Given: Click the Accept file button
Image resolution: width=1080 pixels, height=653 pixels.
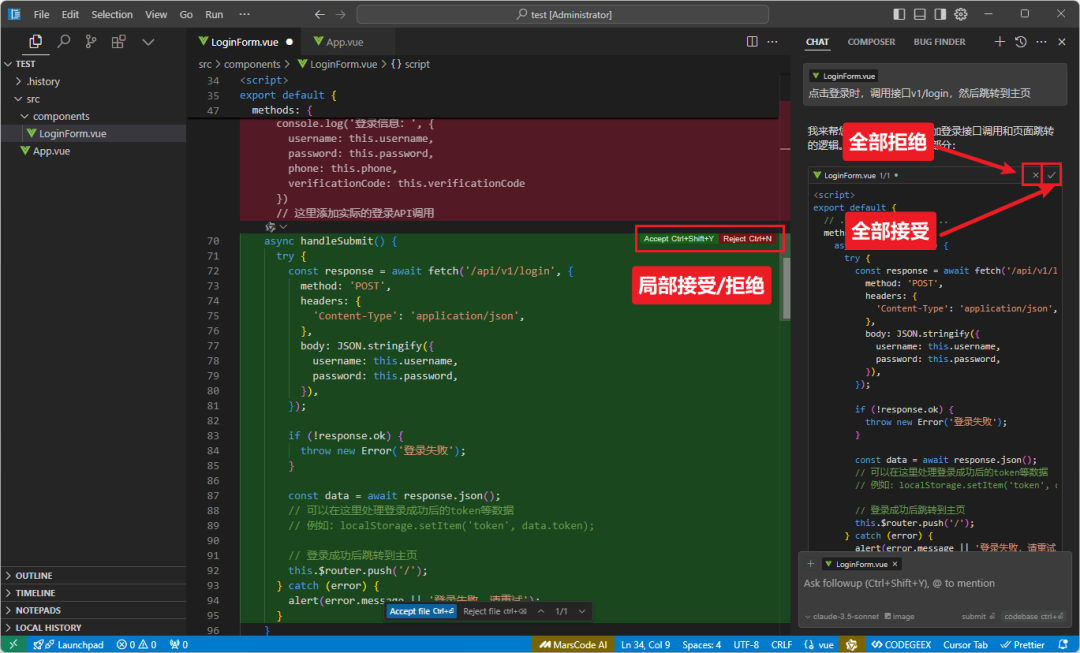Looking at the screenshot, I should [421, 611].
